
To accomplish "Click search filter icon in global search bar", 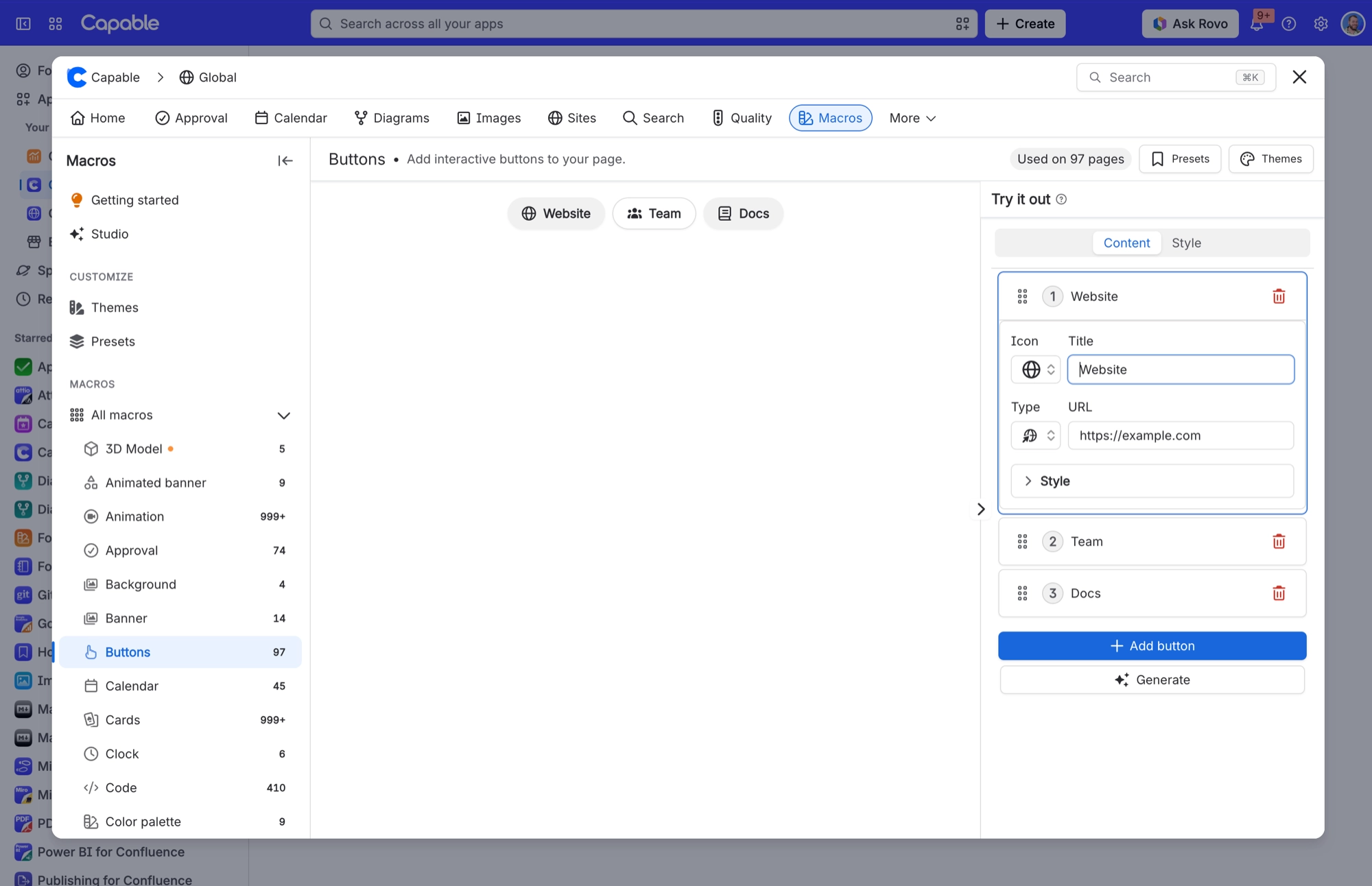I will pos(962,24).
